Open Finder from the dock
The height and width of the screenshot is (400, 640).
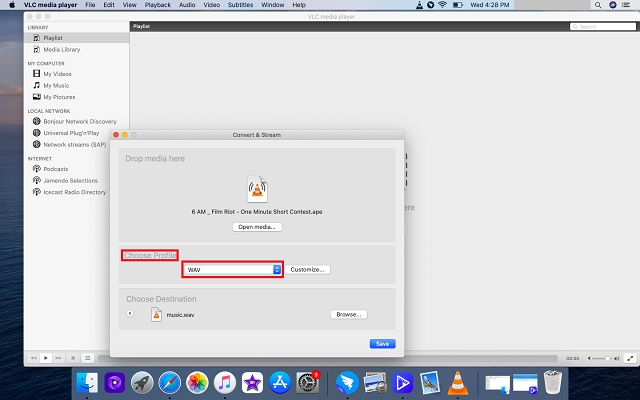[87, 383]
